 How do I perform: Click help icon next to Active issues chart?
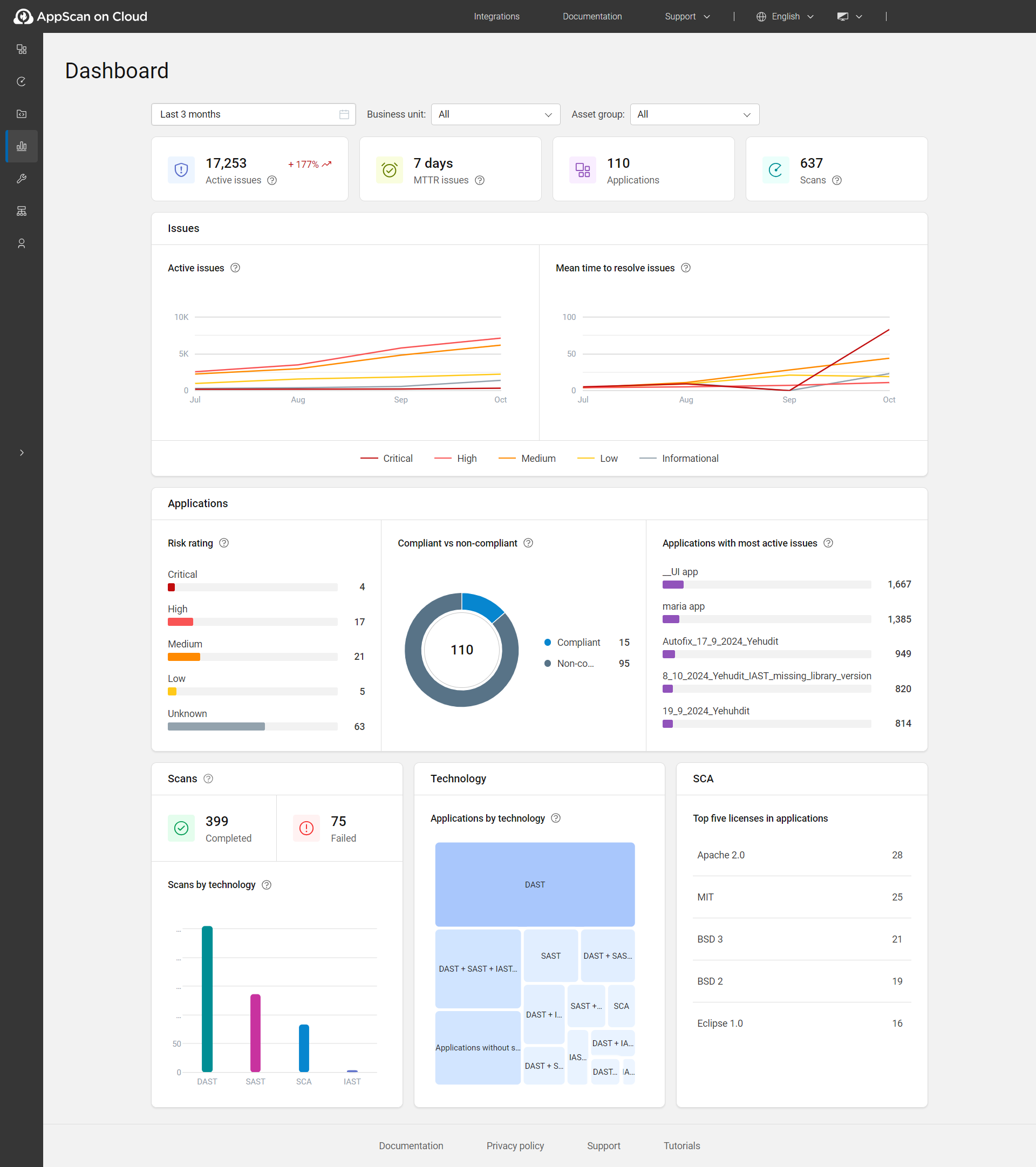pyautogui.click(x=235, y=268)
